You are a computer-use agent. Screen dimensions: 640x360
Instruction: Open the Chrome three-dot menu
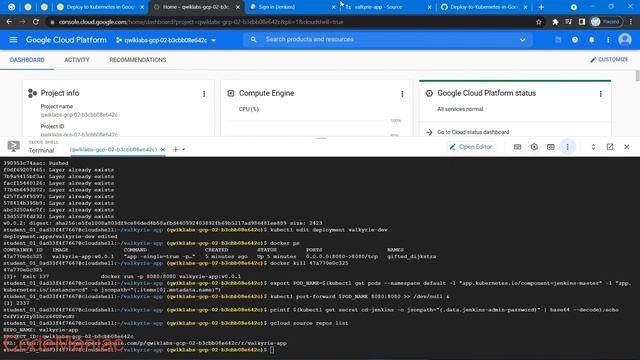(x=631, y=22)
